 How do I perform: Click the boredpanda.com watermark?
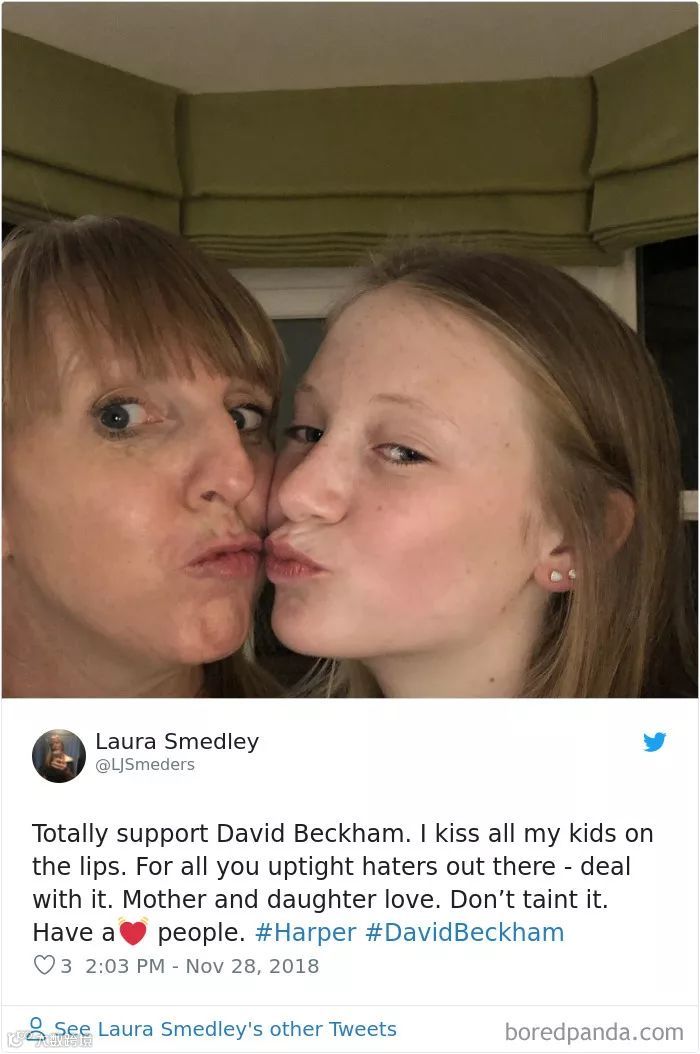(x=594, y=1032)
